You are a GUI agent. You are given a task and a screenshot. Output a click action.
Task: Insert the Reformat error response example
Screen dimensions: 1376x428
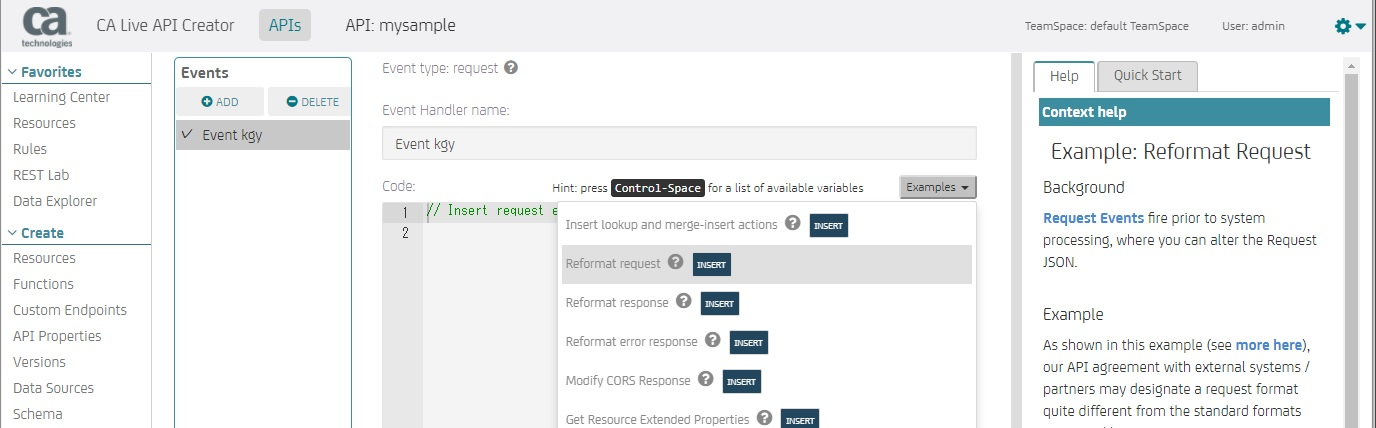[x=749, y=342]
